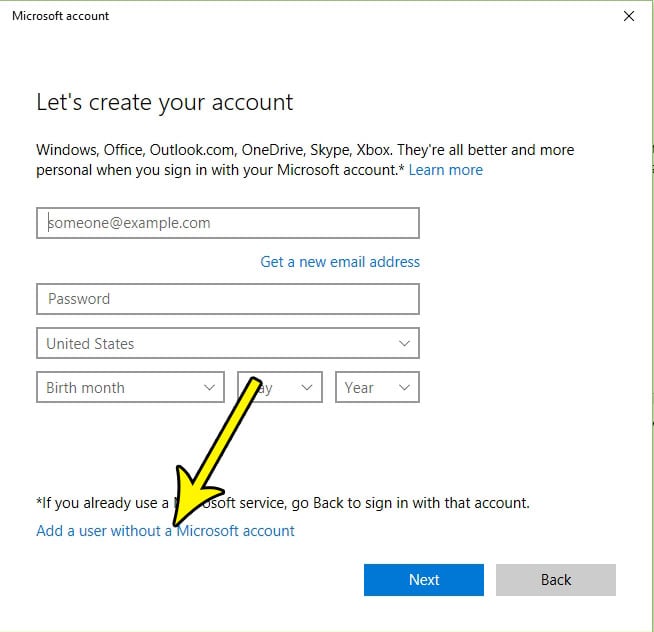654x632 pixels.
Task: Click the someone@example.com email field
Action: tap(228, 223)
